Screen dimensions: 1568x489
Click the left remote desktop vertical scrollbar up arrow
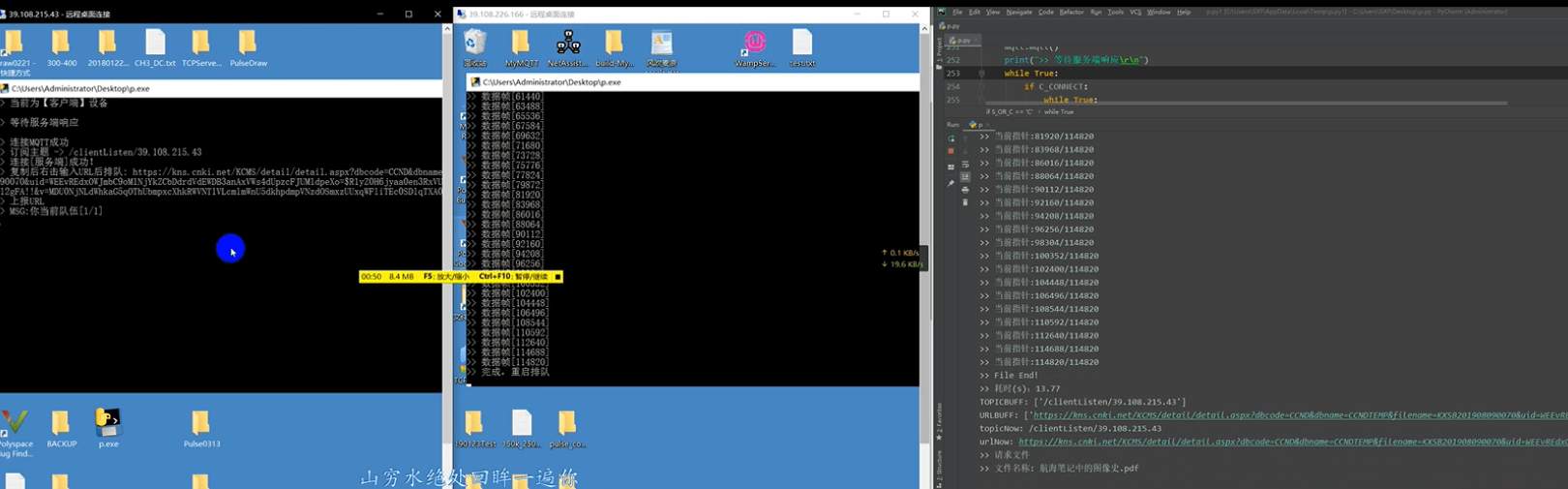(447, 29)
